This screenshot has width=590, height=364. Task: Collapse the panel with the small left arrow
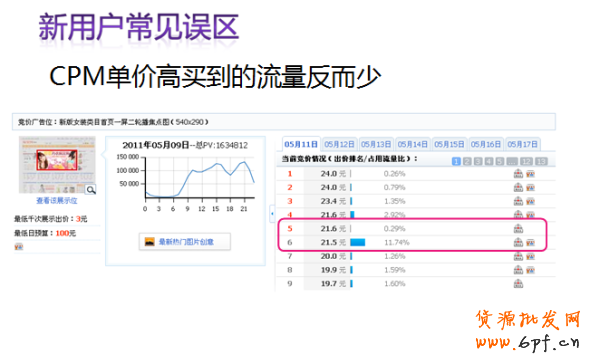click(x=272, y=214)
